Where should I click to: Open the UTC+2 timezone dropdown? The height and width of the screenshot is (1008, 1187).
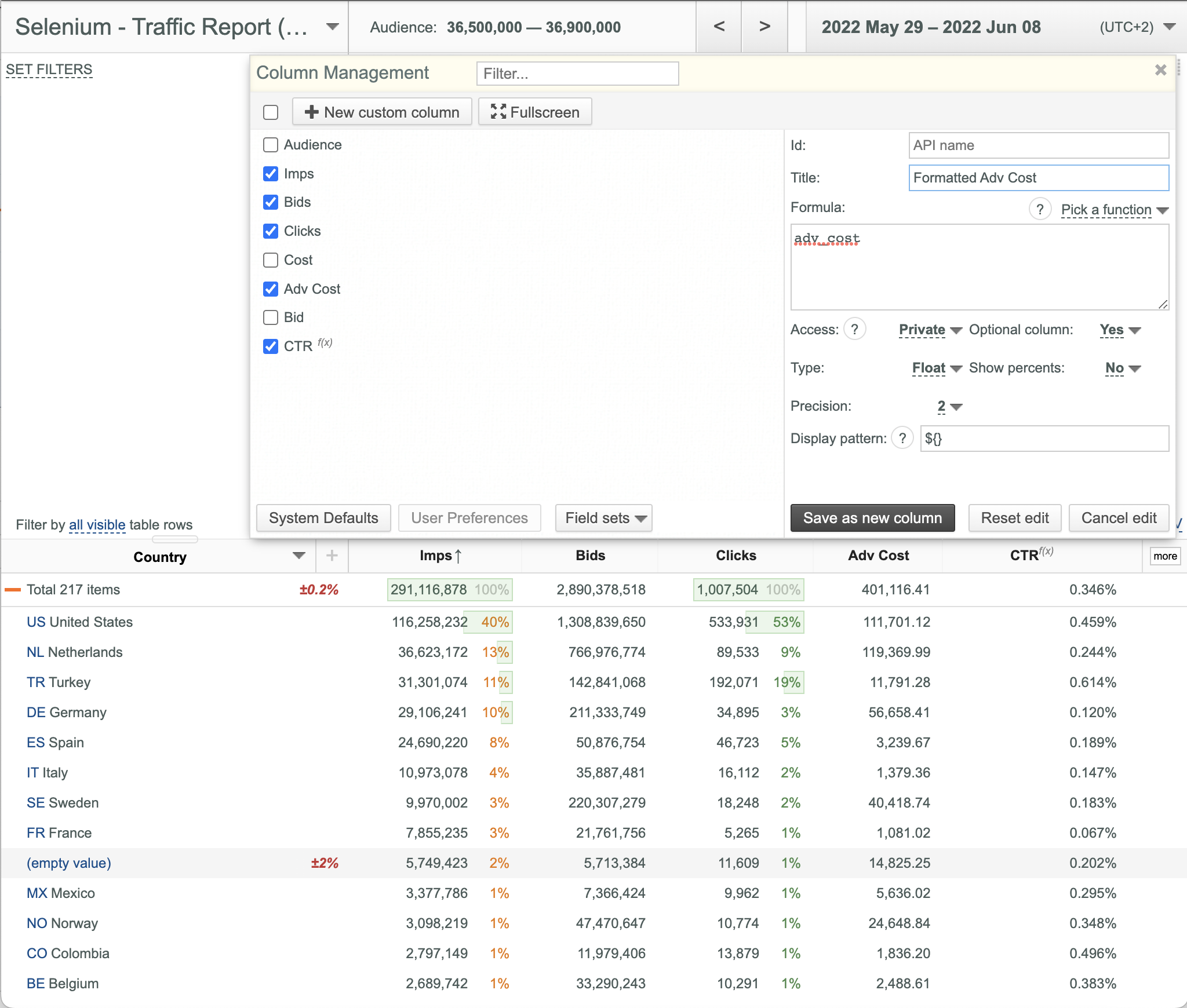[x=1170, y=27]
